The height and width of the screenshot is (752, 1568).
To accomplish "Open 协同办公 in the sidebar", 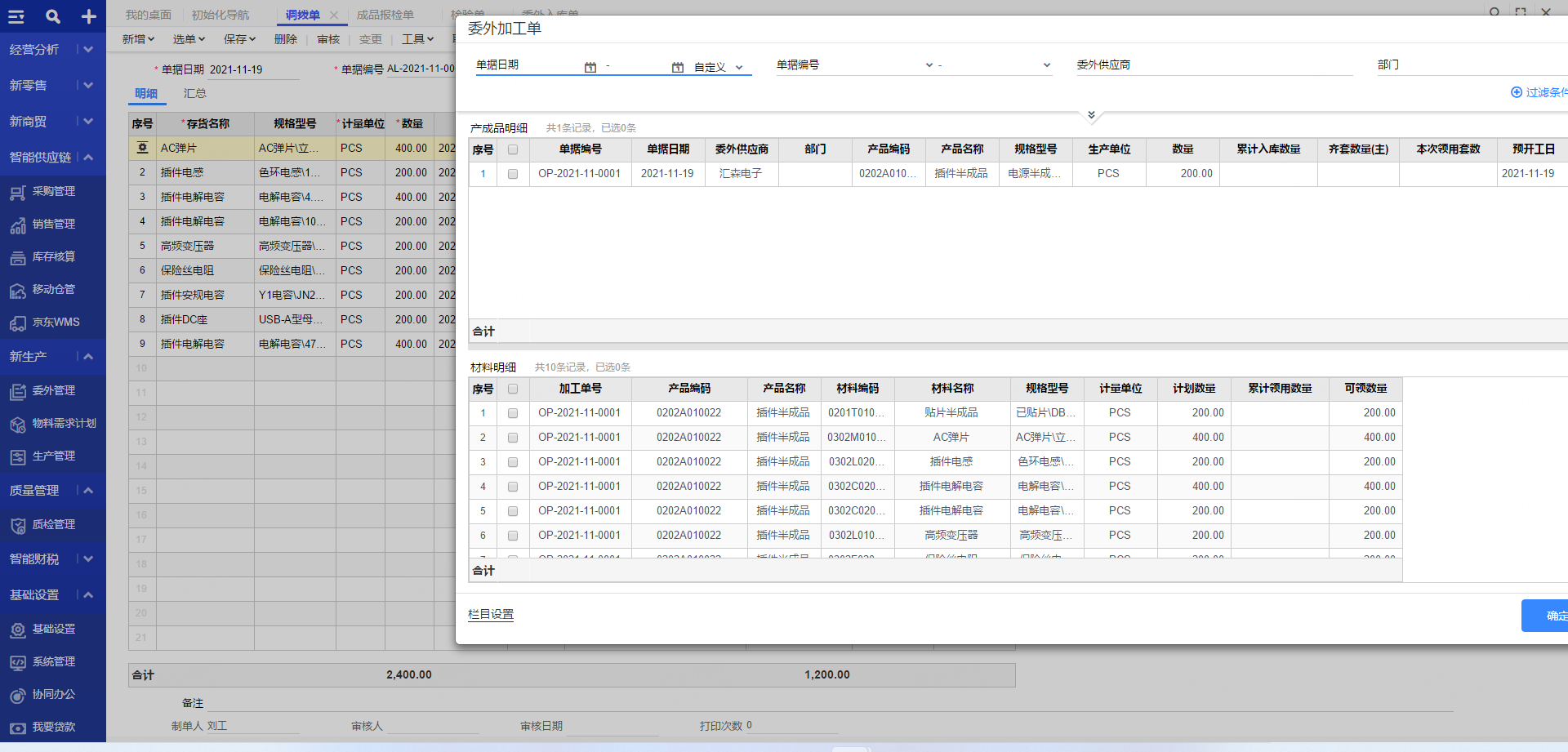I will click(x=53, y=694).
